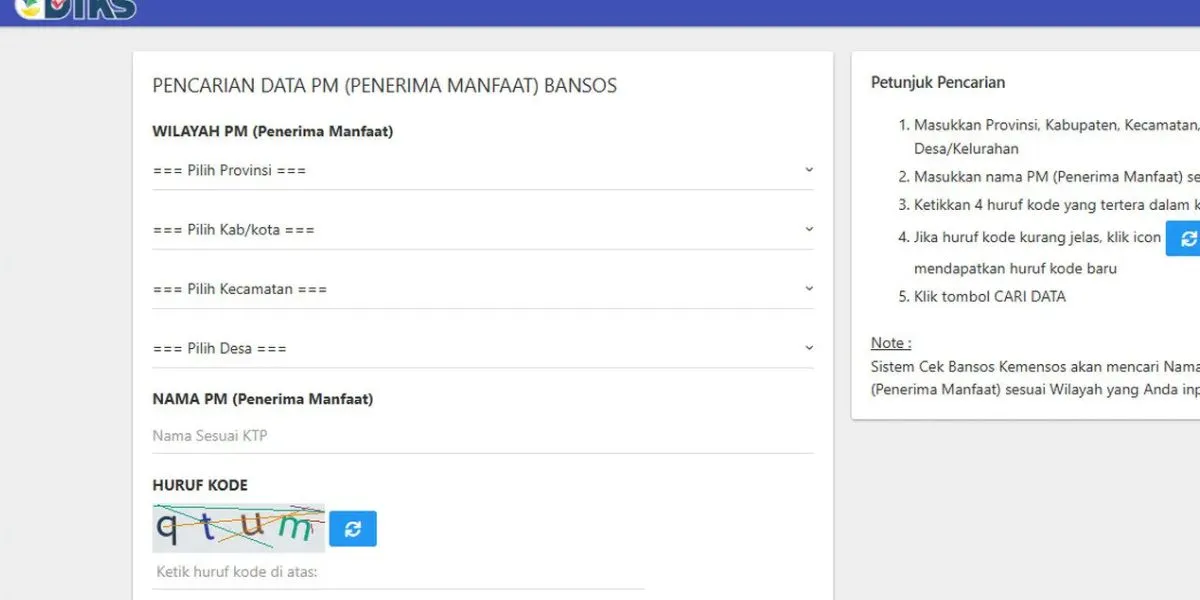1200x600 pixels.
Task: Click the captcha code image
Action: pyautogui.click(x=239, y=528)
